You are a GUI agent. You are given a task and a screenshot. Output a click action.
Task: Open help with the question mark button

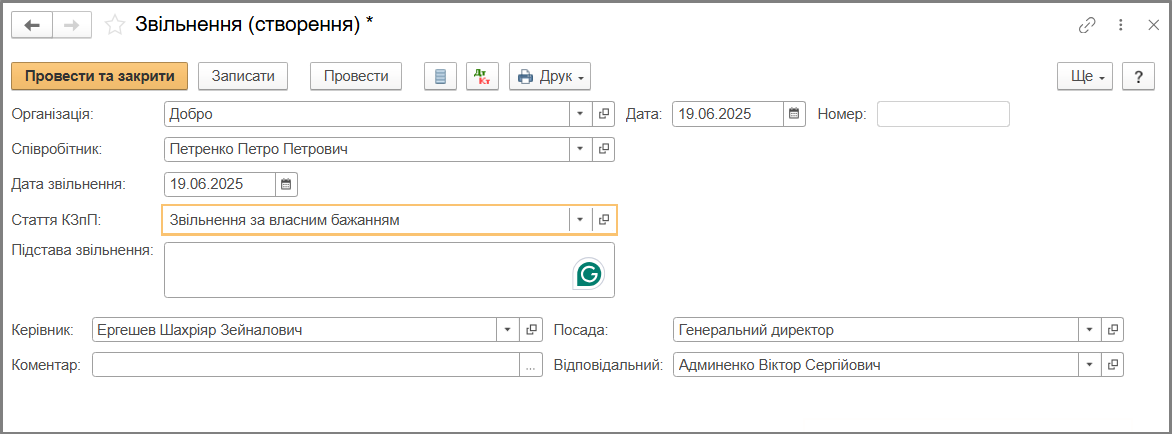(x=1138, y=76)
